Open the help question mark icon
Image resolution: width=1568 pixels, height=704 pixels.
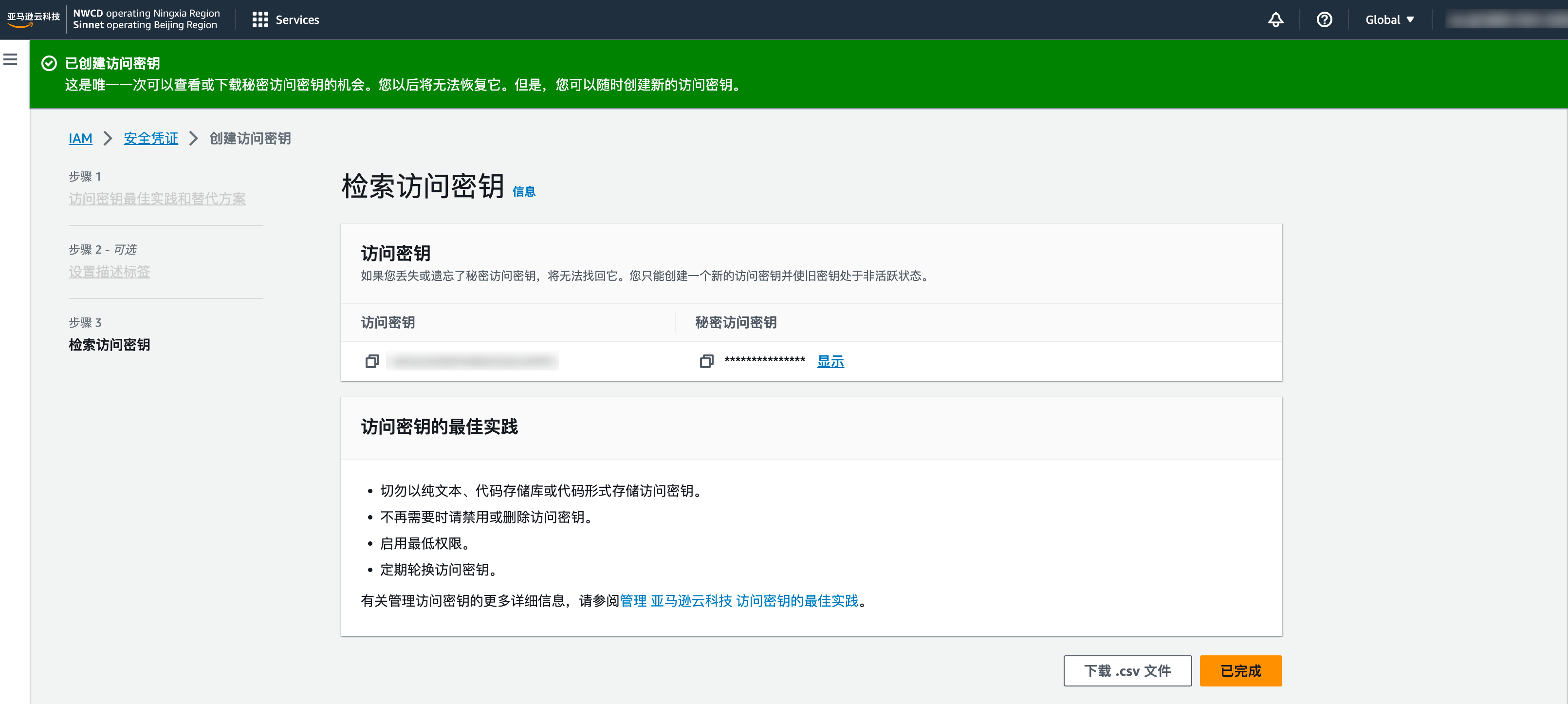1324,19
